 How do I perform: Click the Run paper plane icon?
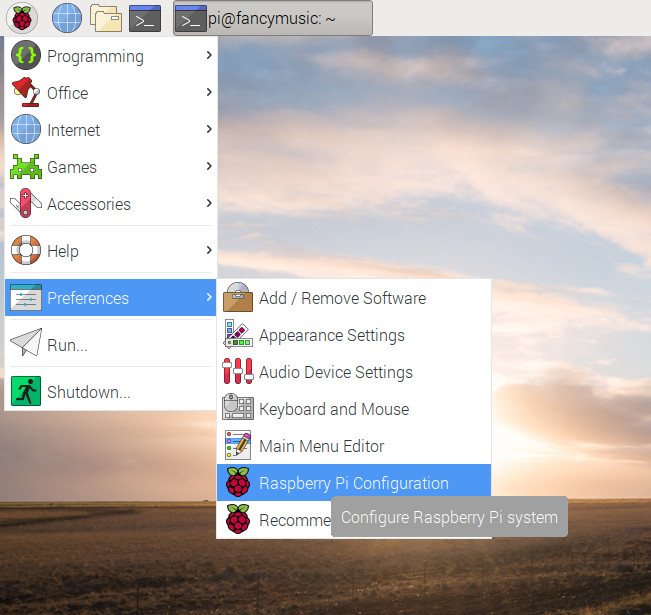click(x=26, y=342)
